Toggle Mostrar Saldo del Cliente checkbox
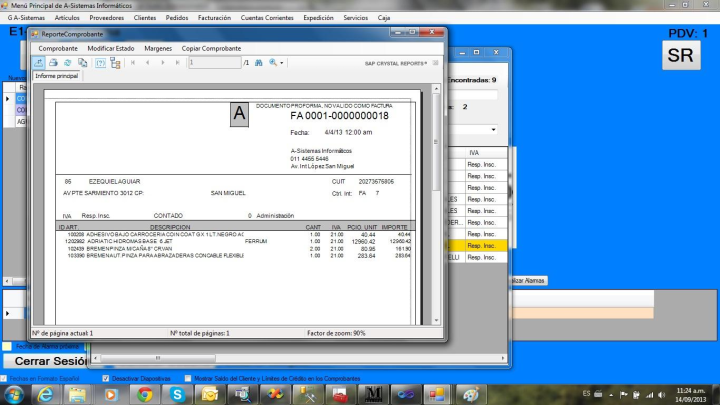This screenshot has width=720, height=405. 188,378
